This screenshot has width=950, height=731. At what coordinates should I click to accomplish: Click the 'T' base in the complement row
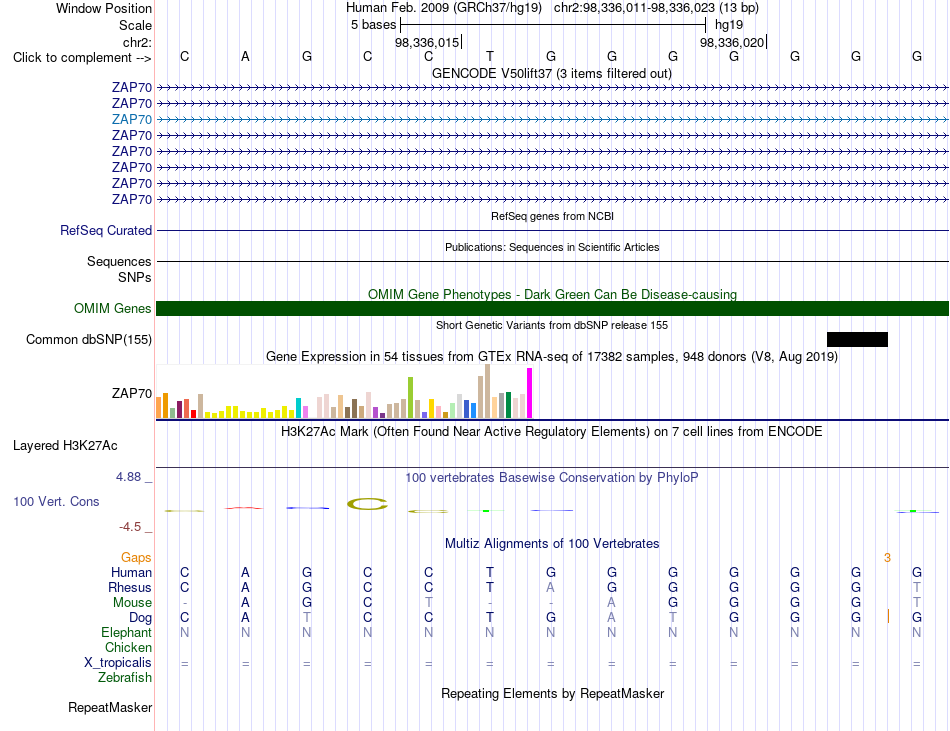pyautogui.click(x=490, y=56)
